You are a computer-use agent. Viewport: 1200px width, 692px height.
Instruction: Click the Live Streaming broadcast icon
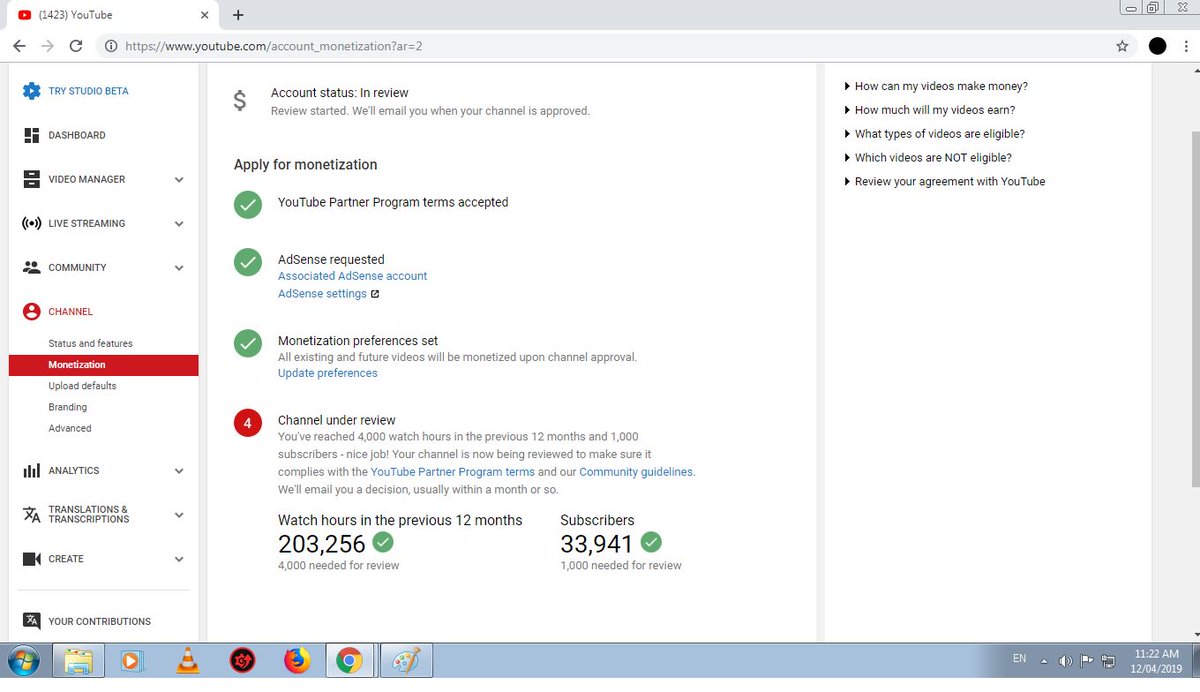tap(31, 223)
